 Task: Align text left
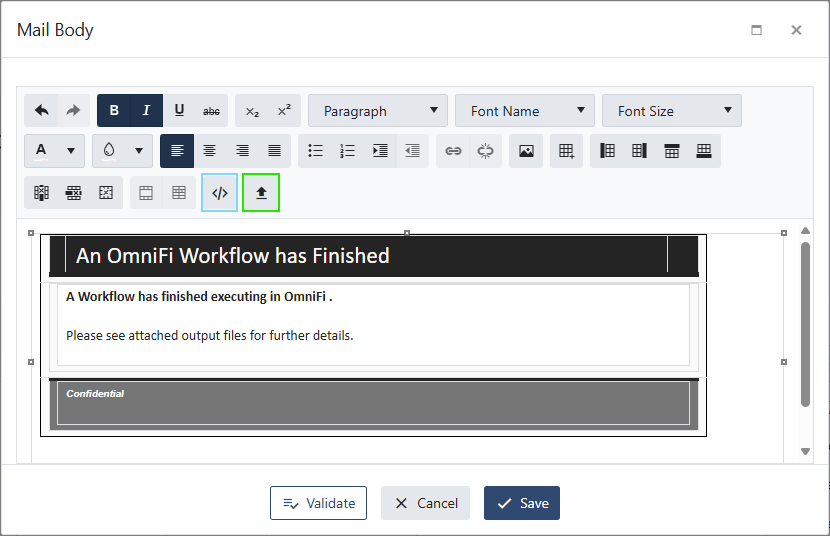click(x=177, y=151)
